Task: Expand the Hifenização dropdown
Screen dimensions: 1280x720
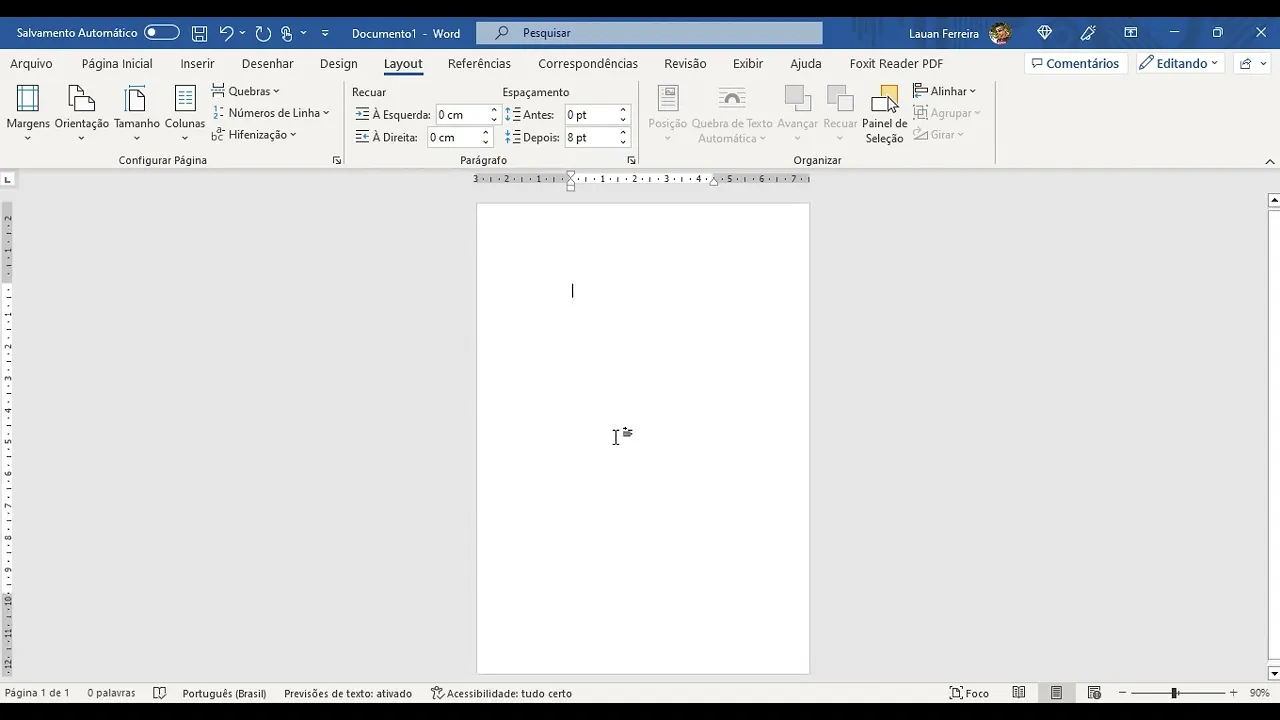Action: pyautogui.click(x=254, y=135)
